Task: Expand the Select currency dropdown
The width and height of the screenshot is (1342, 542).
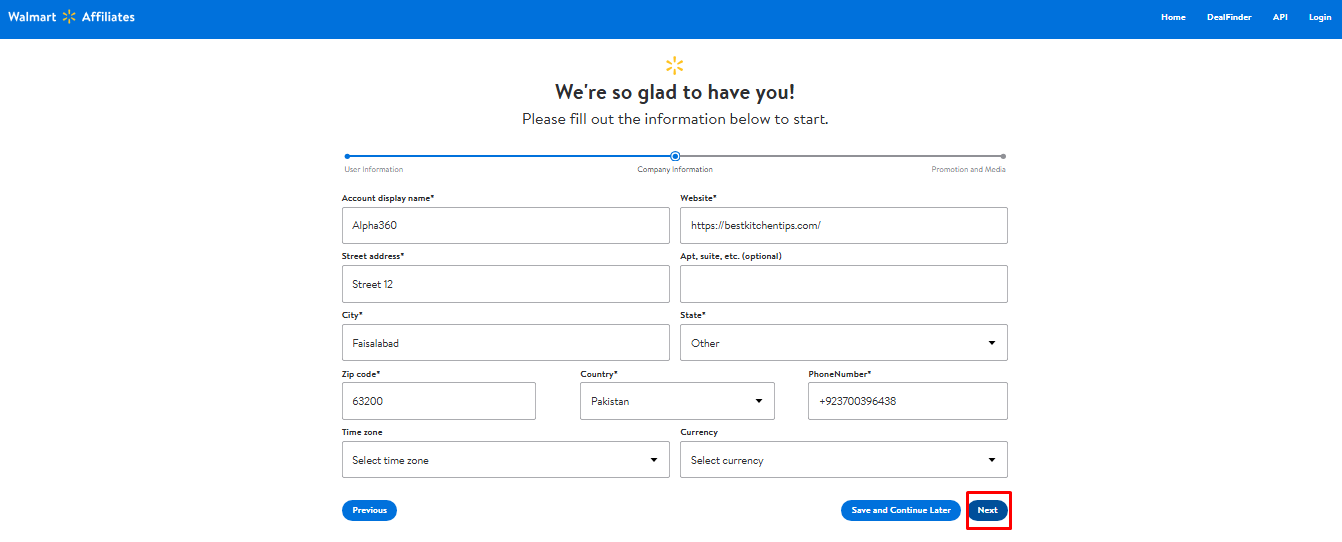Action: point(844,460)
